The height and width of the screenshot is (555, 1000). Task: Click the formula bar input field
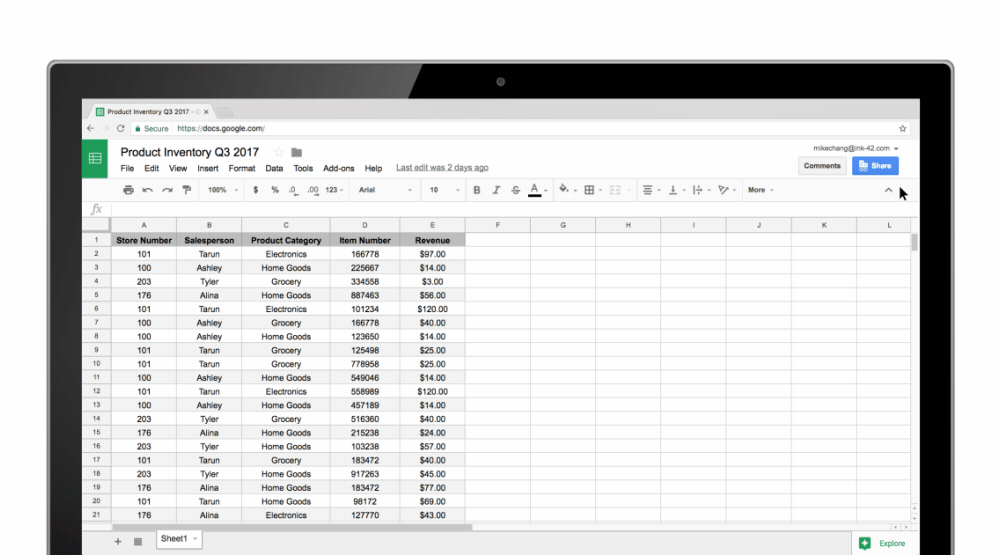coord(500,209)
